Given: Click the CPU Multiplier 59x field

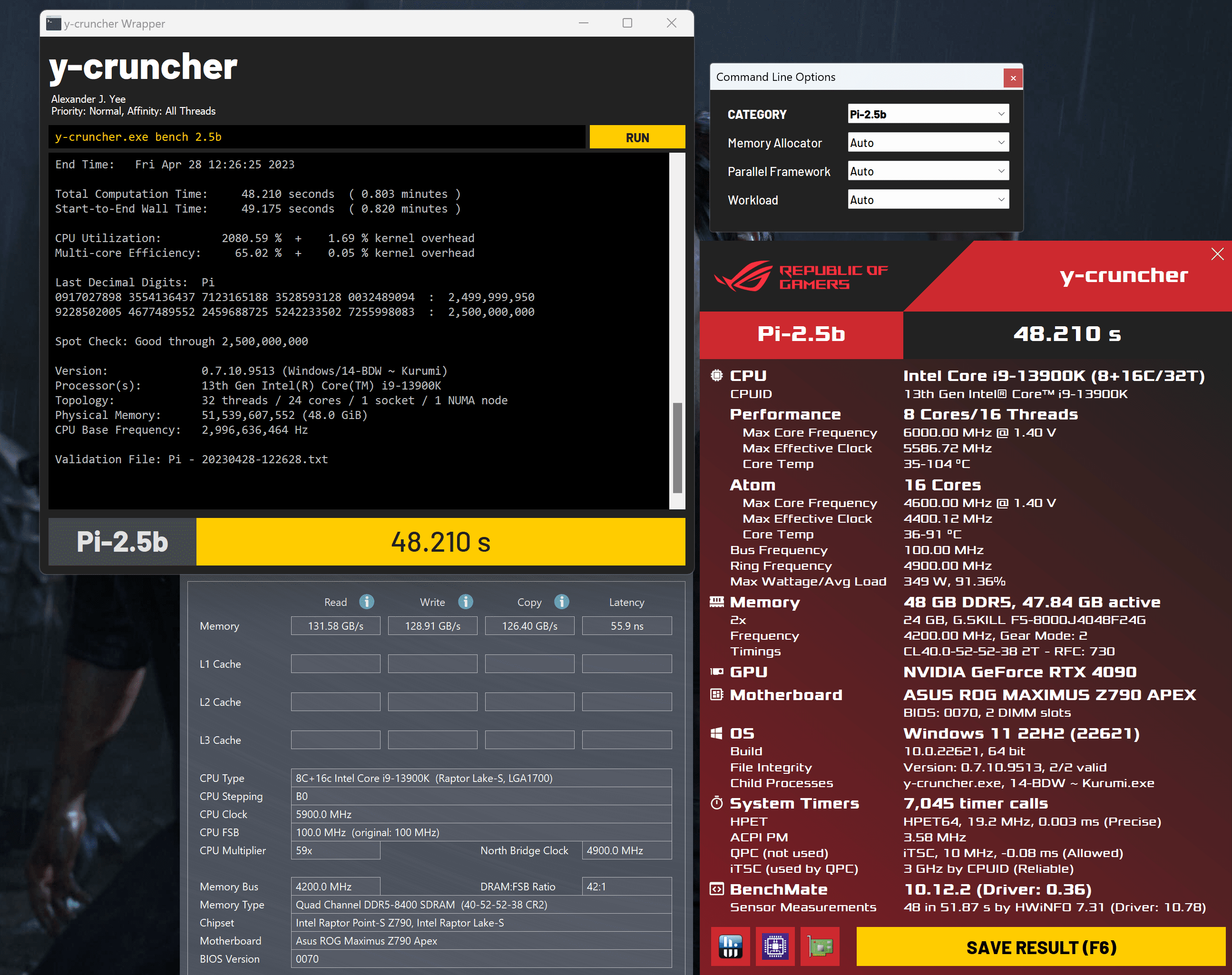Looking at the screenshot, I should (x=336, y=850).
